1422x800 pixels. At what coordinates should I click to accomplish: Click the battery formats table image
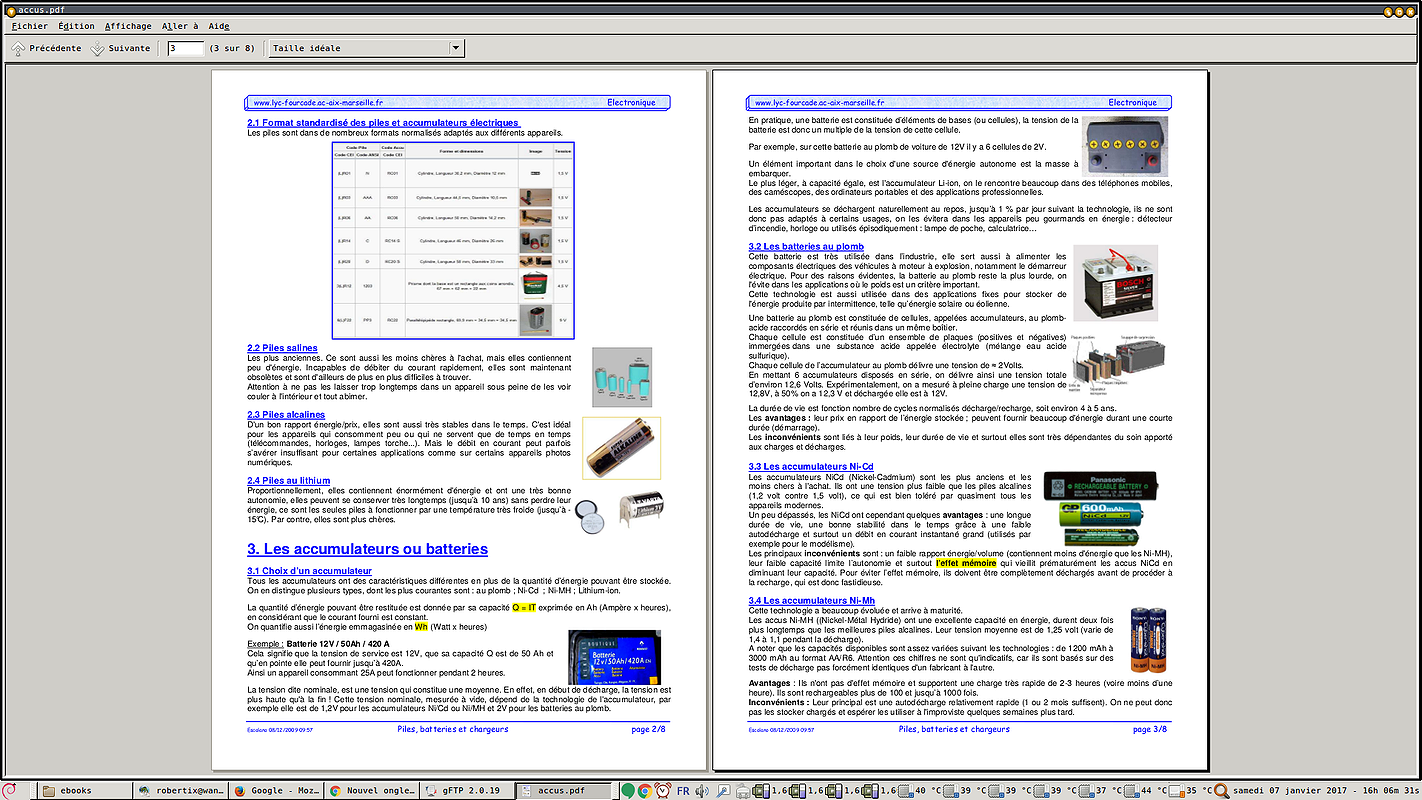click(x=453, y=240)
